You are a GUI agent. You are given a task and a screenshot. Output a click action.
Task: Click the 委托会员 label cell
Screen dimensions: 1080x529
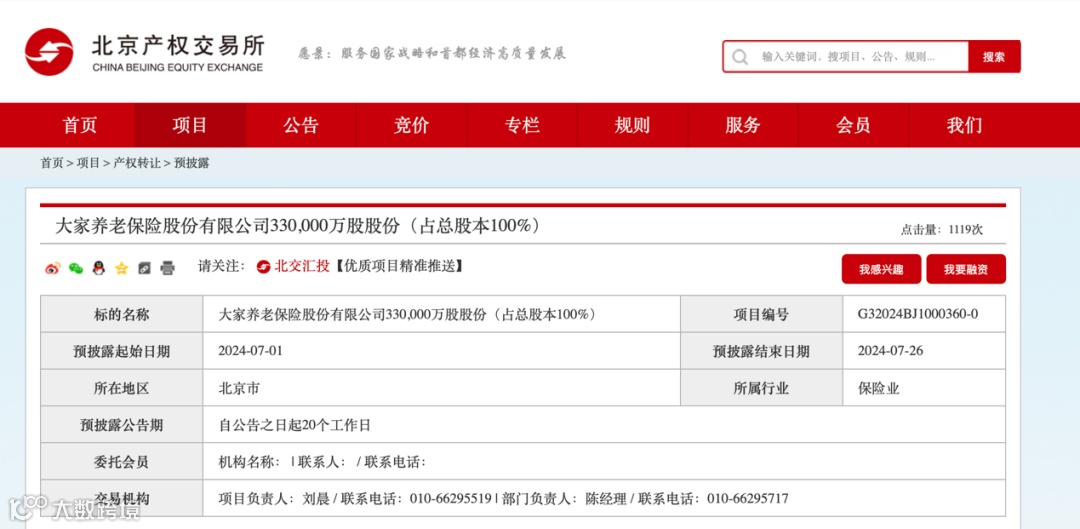coord(122,461)
